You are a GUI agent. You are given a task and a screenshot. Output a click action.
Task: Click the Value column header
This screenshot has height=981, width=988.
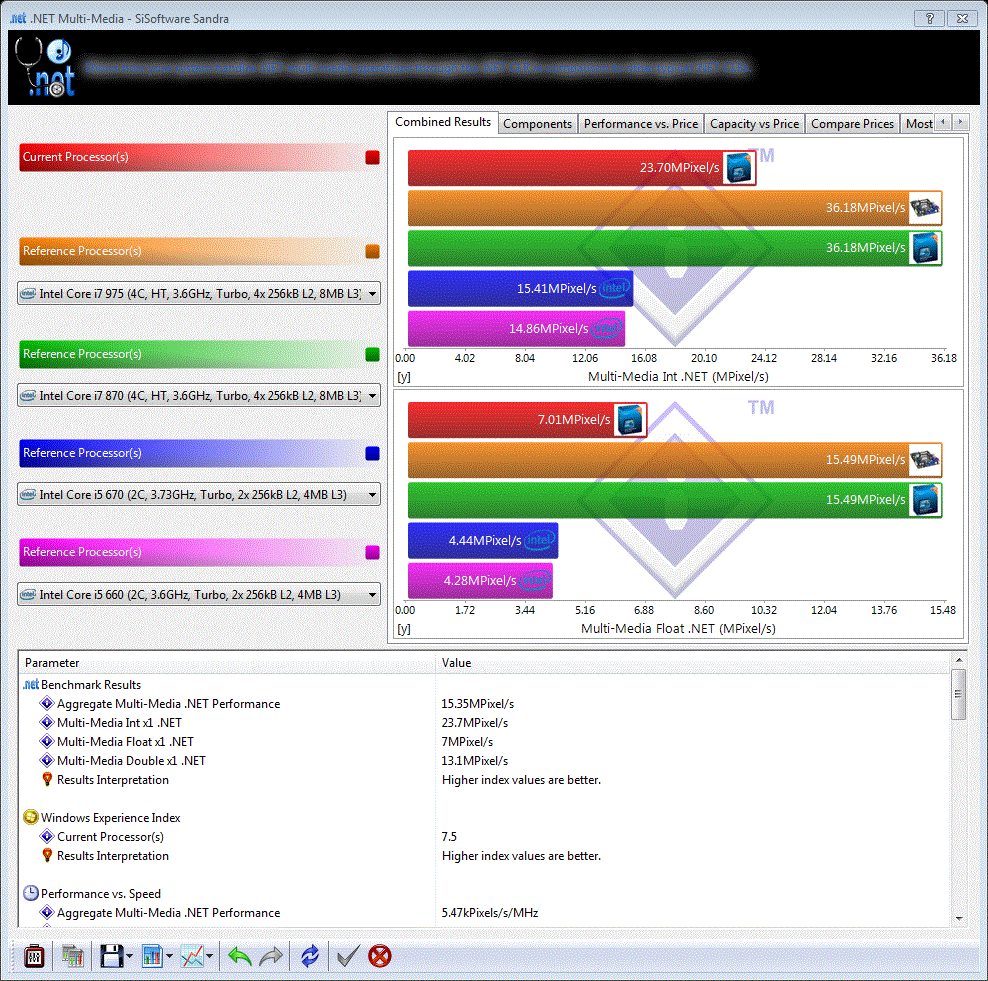(x=692, y=663)
